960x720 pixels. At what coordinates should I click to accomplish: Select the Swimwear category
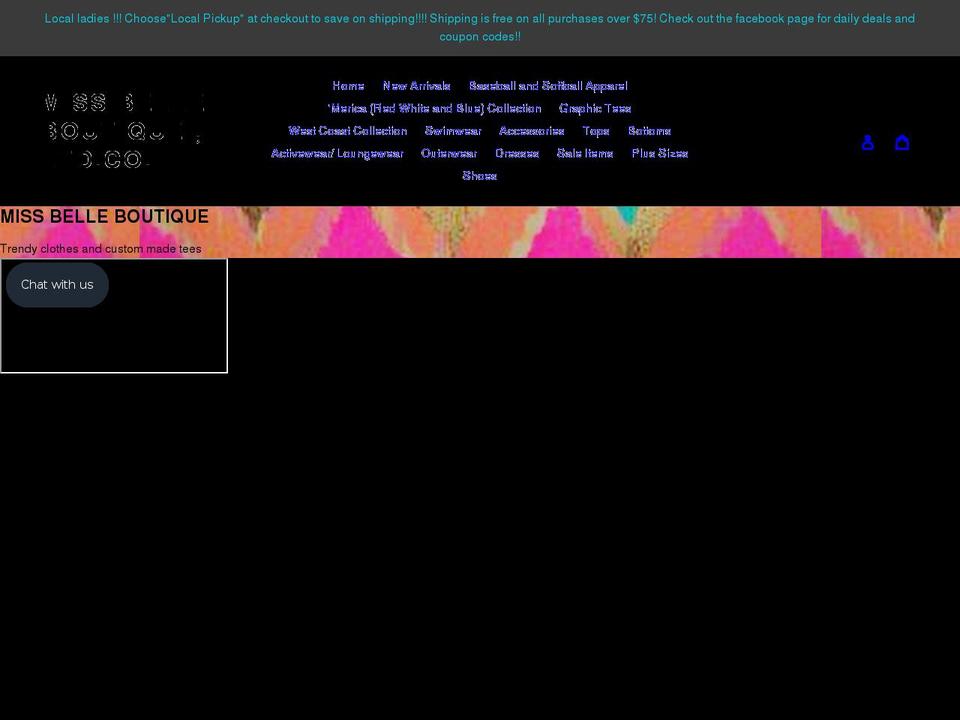pos(453,131)
